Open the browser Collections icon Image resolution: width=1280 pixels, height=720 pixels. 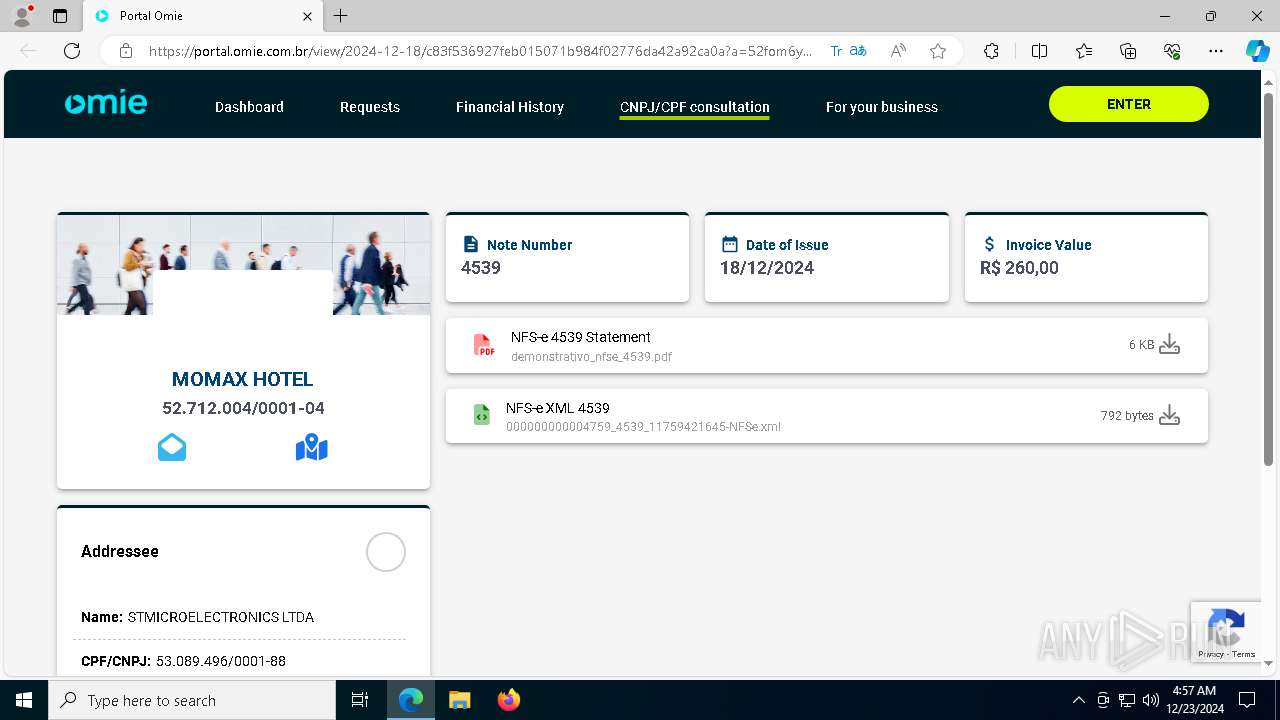click(1128, 51)
